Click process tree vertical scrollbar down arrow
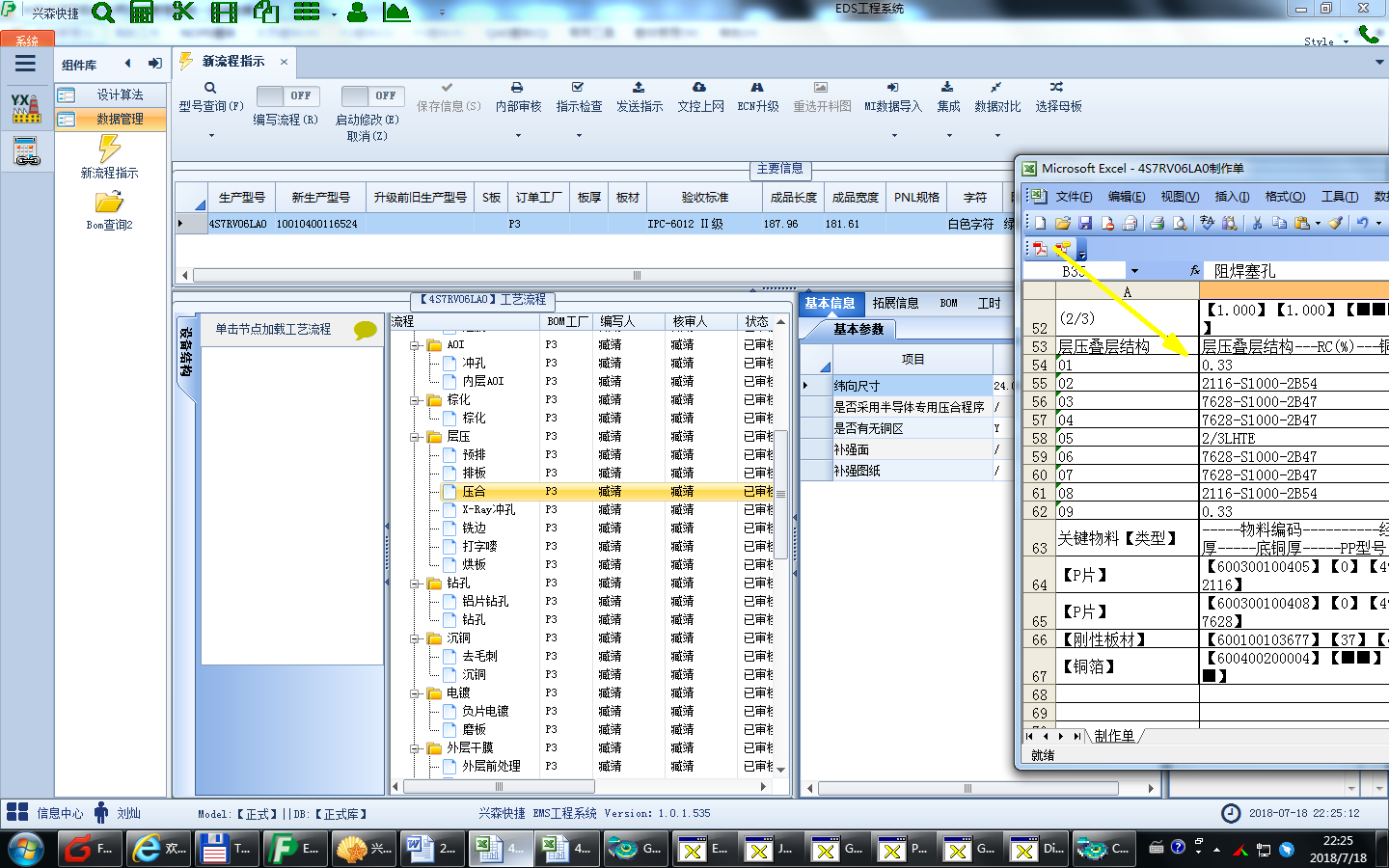The height and width of the screenshot is (868, 1389). [780, 769]
